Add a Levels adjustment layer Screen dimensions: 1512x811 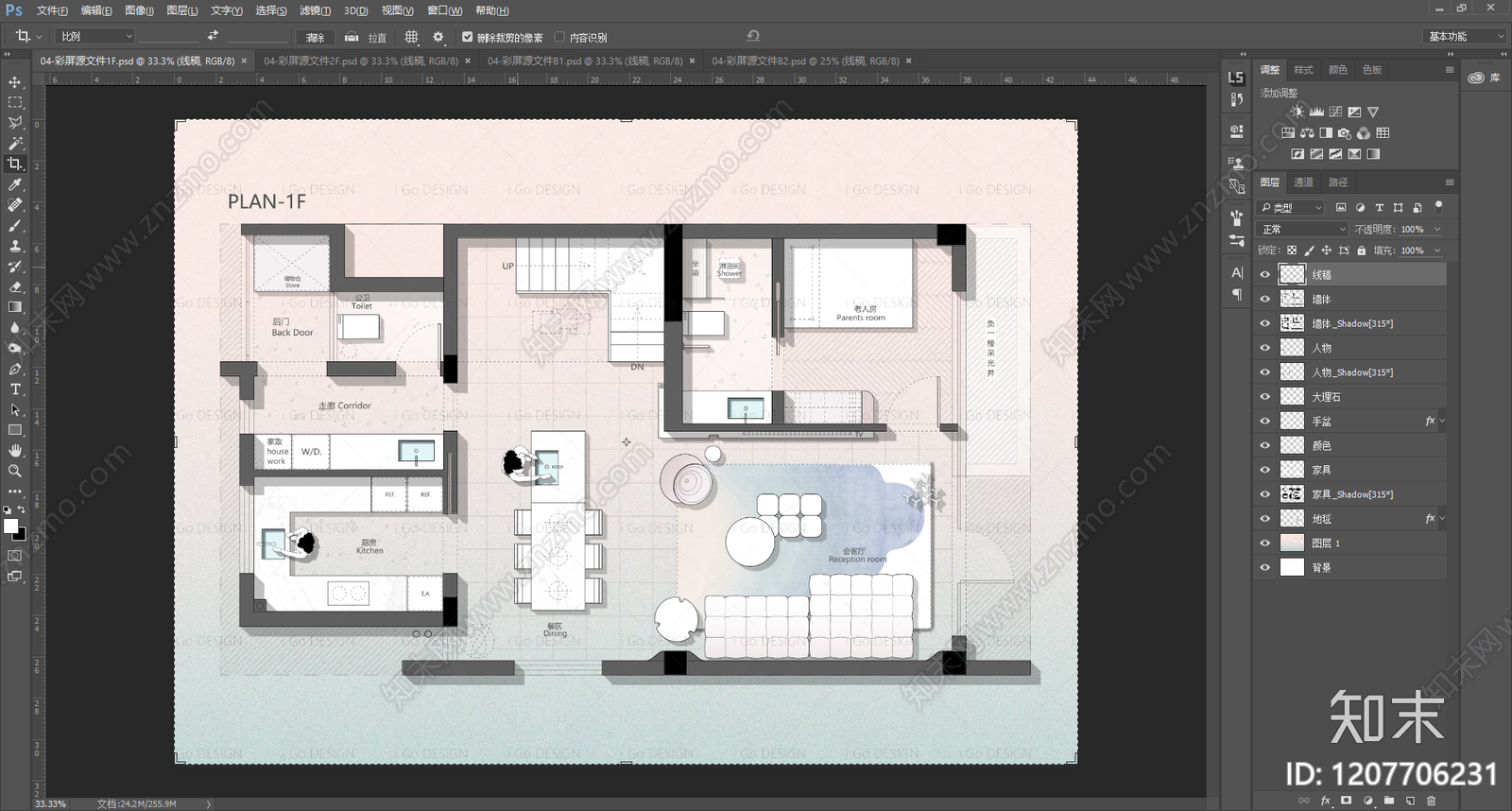pyautogui.click(x=1316, y=112)
